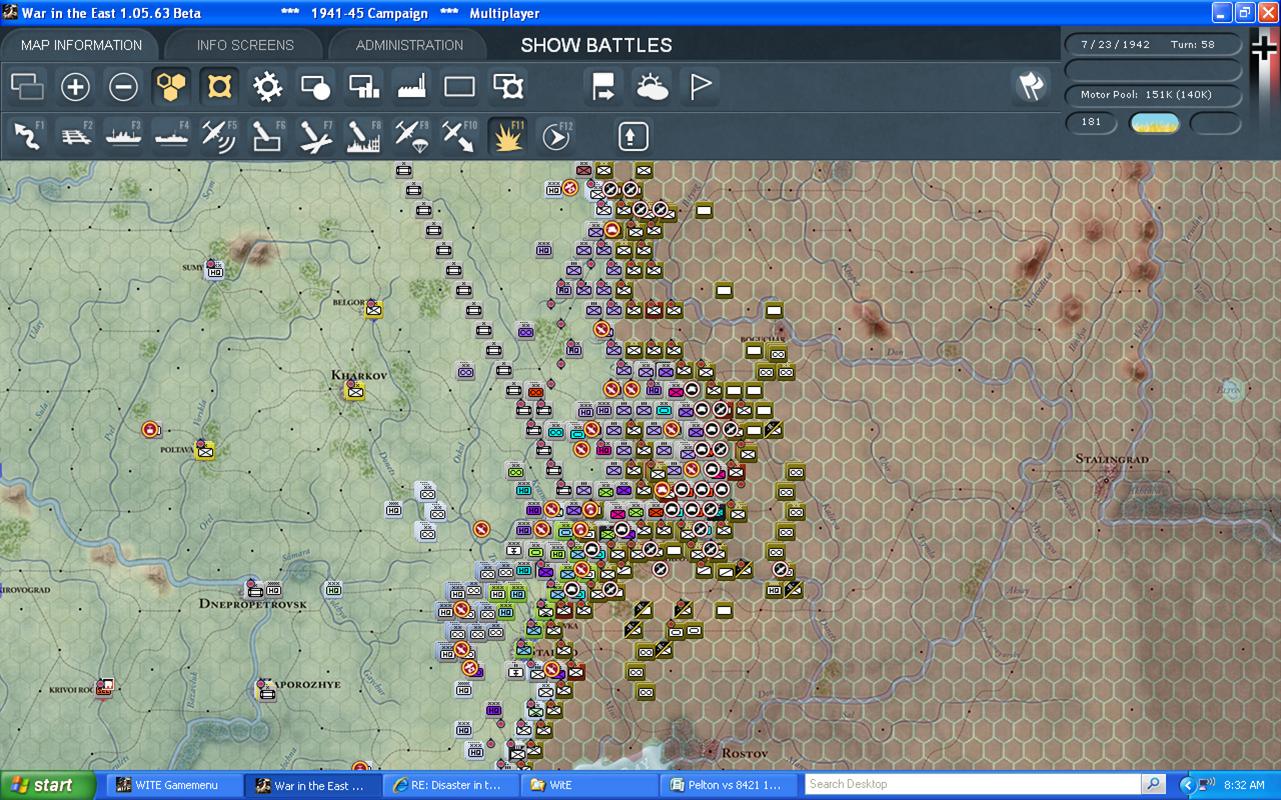Click the Stalingrad city label
The height and width of the screenshot is (800, 1281).
[1112, 459]
